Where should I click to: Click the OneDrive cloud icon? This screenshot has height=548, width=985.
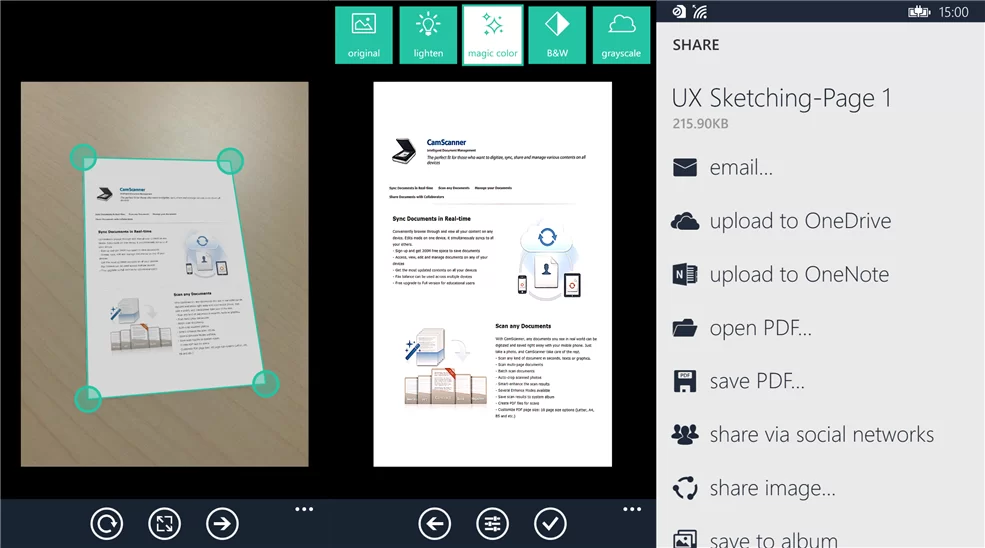tap(685, 221)
